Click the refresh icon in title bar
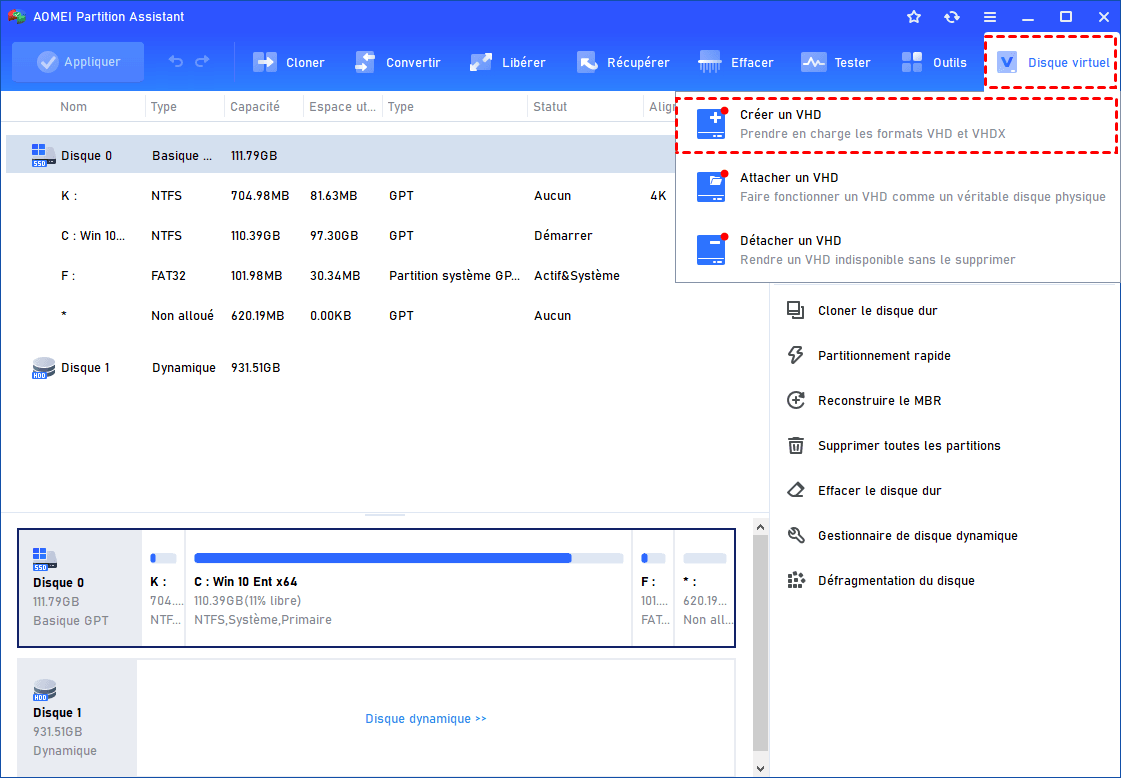The image size is (1121, 778). point(952,16)
